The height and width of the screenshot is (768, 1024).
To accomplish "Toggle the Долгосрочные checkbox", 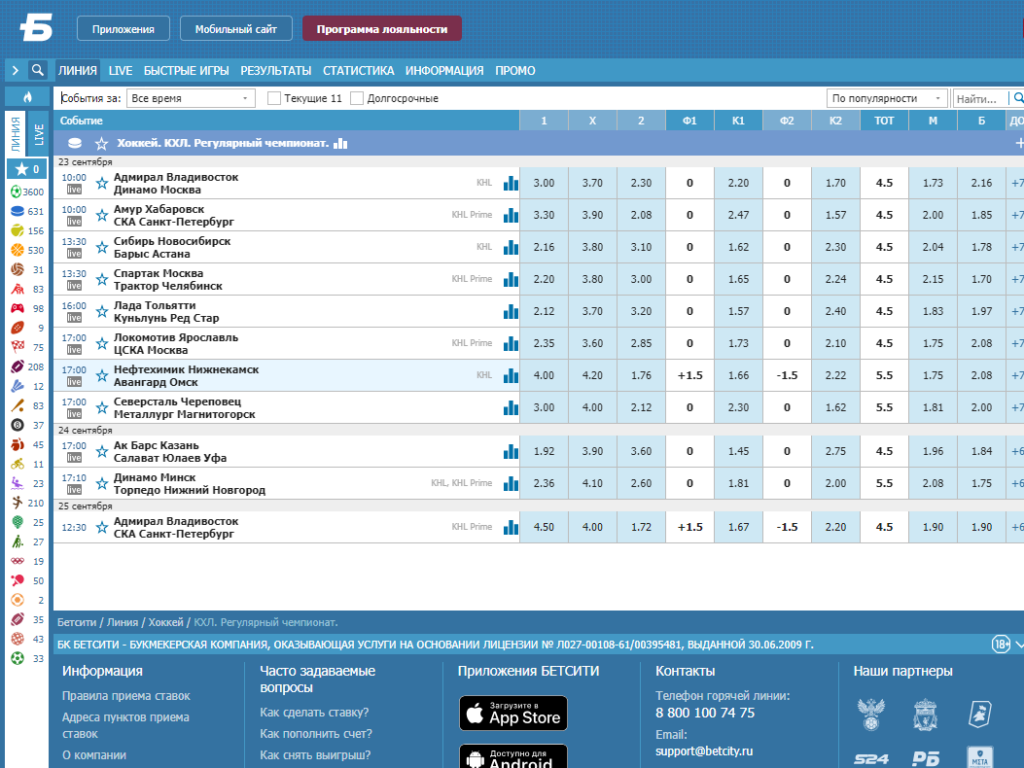I will (x=357, y=98).
